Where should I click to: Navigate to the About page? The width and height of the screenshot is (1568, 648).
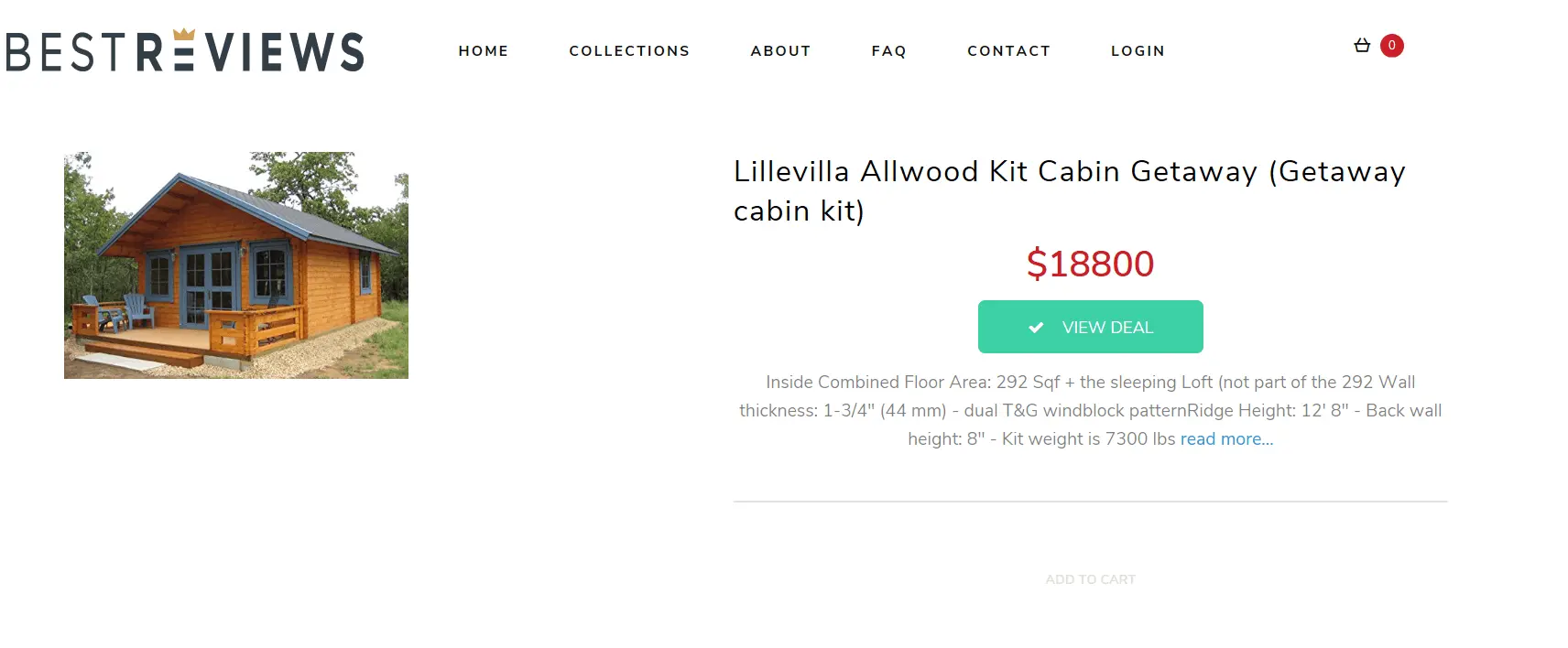point(780,51)
